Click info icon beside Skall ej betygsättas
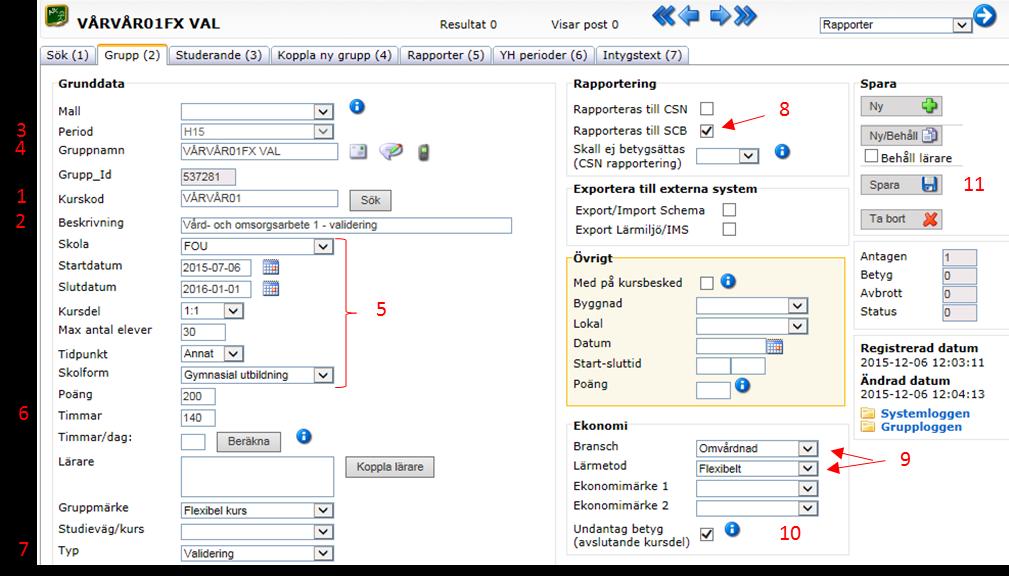Image resolution: width=1009 pixels, height=576 pixels. click(x=782, y=152)
